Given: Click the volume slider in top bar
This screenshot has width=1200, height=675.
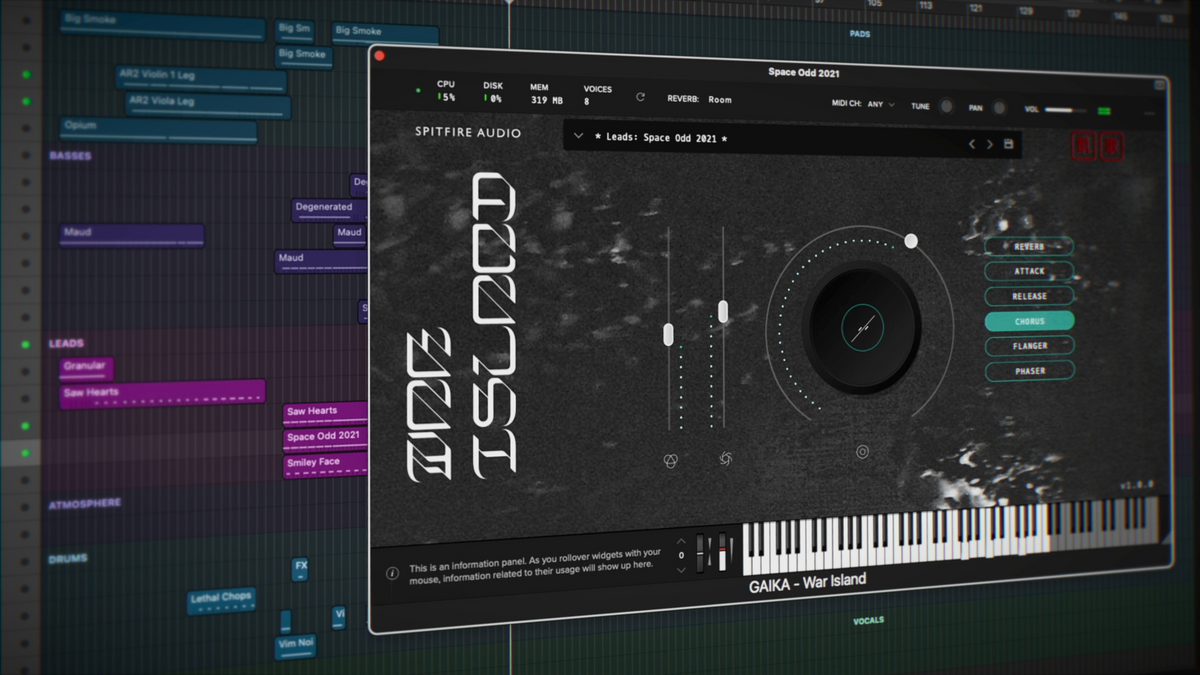Looking at the screenshot, I should (1065, 109).
